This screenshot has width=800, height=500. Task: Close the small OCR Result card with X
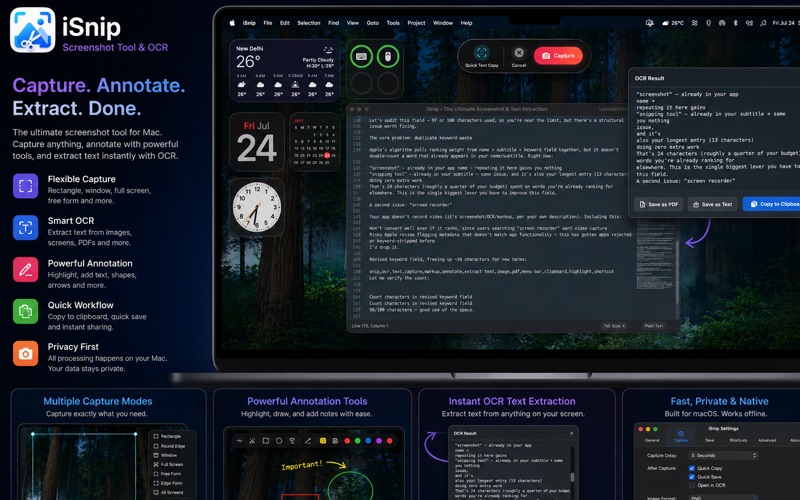[571, 433]
